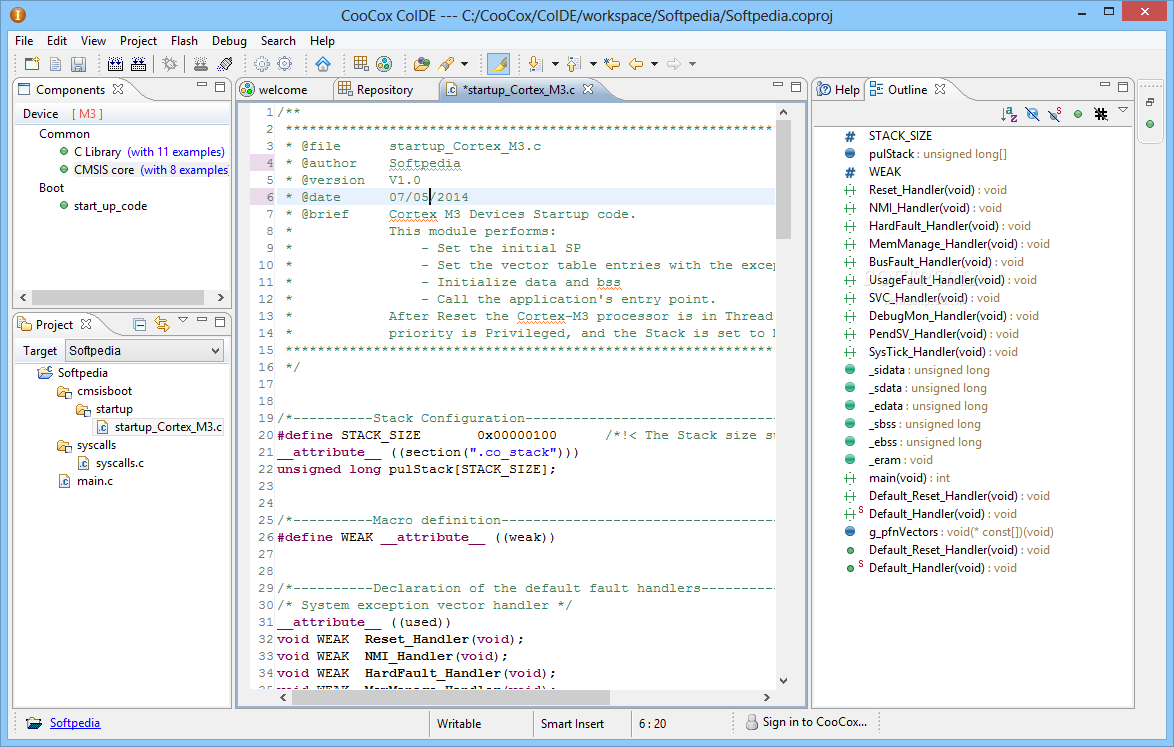Screen dimensions: 1174x747
Task: Open the Back history dropdown arrow
Action: point(654,64)
